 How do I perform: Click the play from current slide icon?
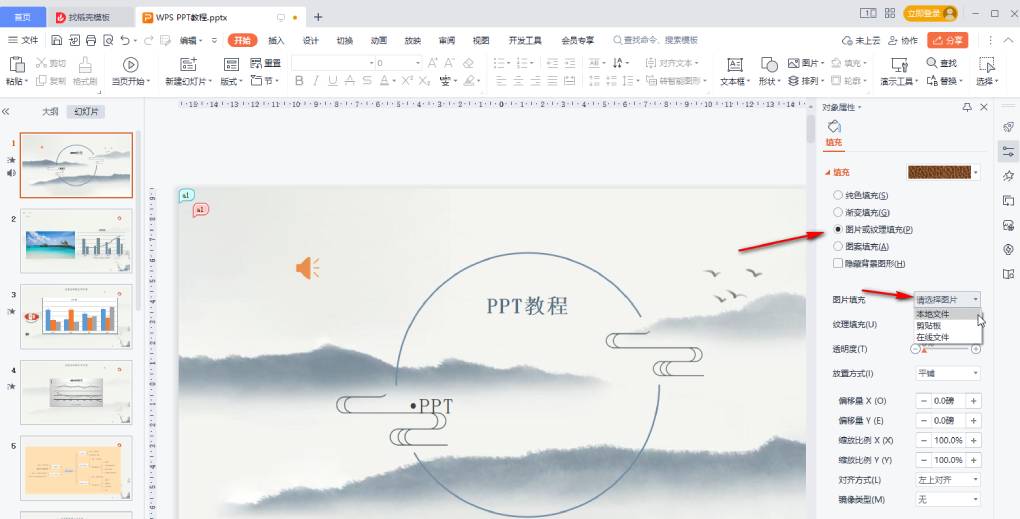click(x=130, y=64)
